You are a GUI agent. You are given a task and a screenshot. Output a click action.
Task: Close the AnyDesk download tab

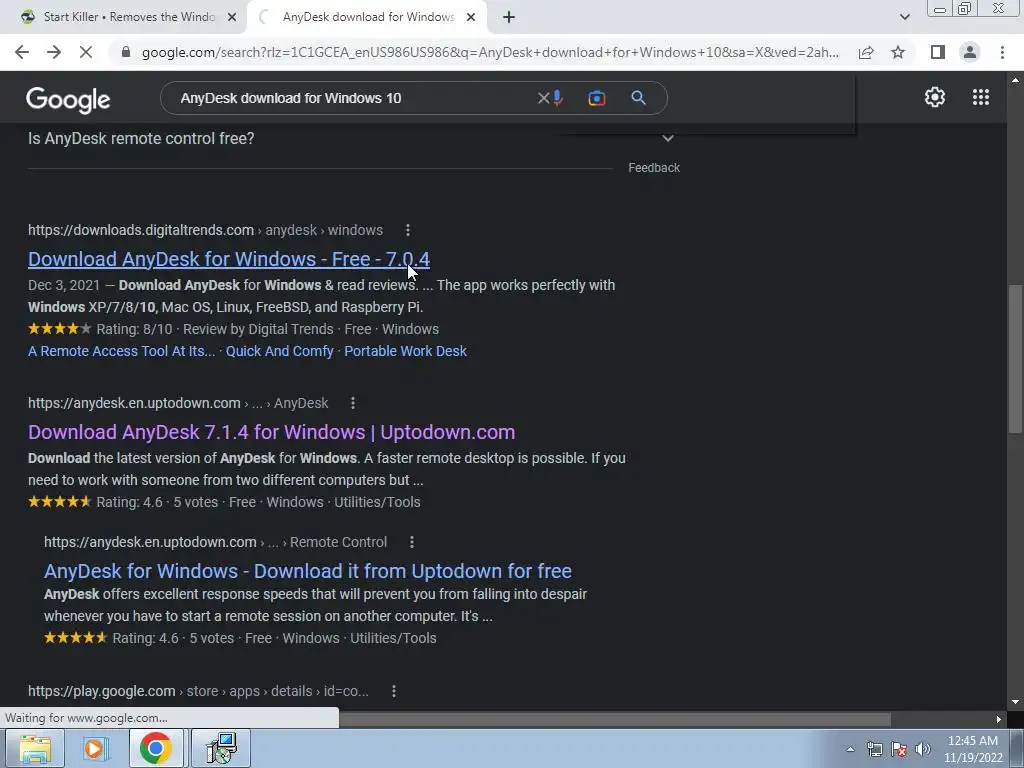click(x=471, y=17)
